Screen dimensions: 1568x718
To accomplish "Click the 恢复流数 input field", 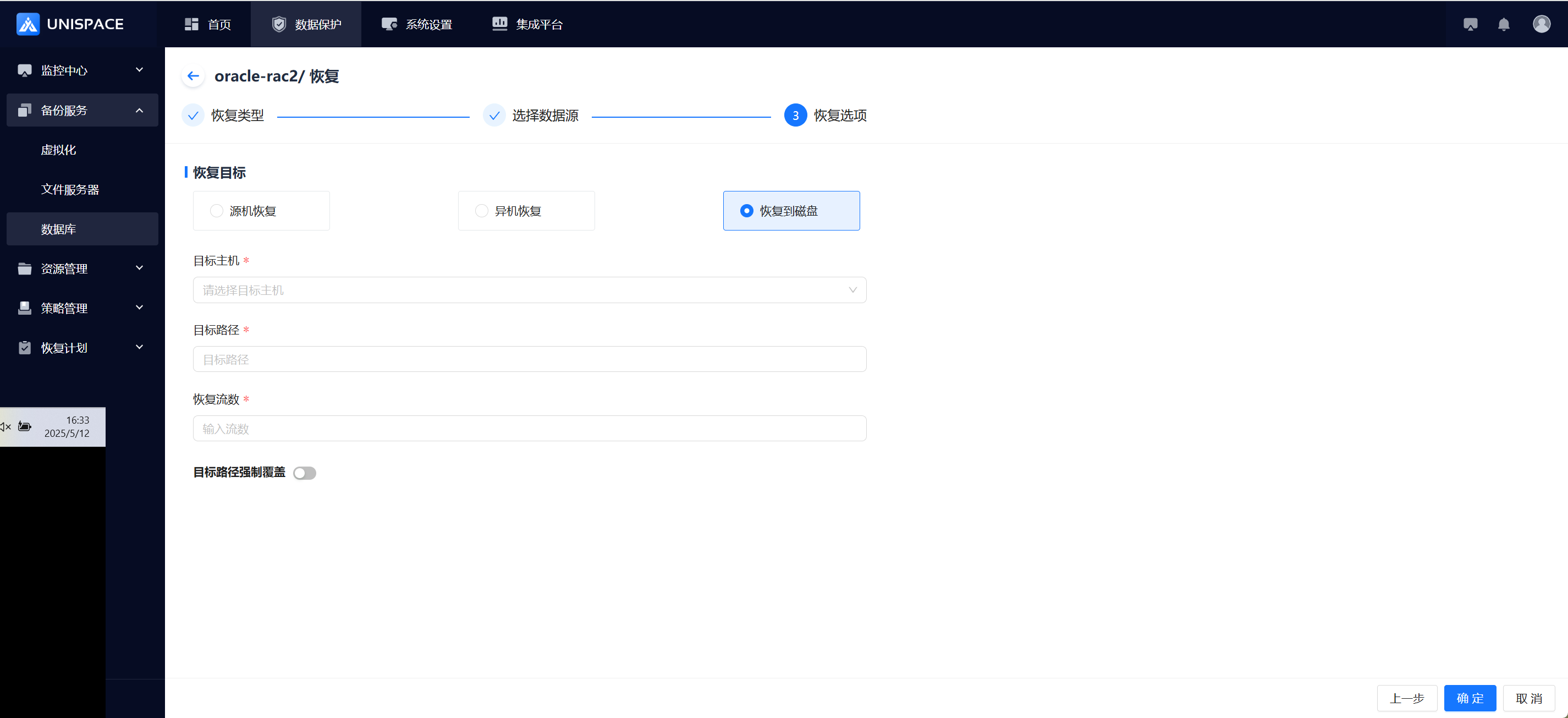I will click(x=529, y=429).
